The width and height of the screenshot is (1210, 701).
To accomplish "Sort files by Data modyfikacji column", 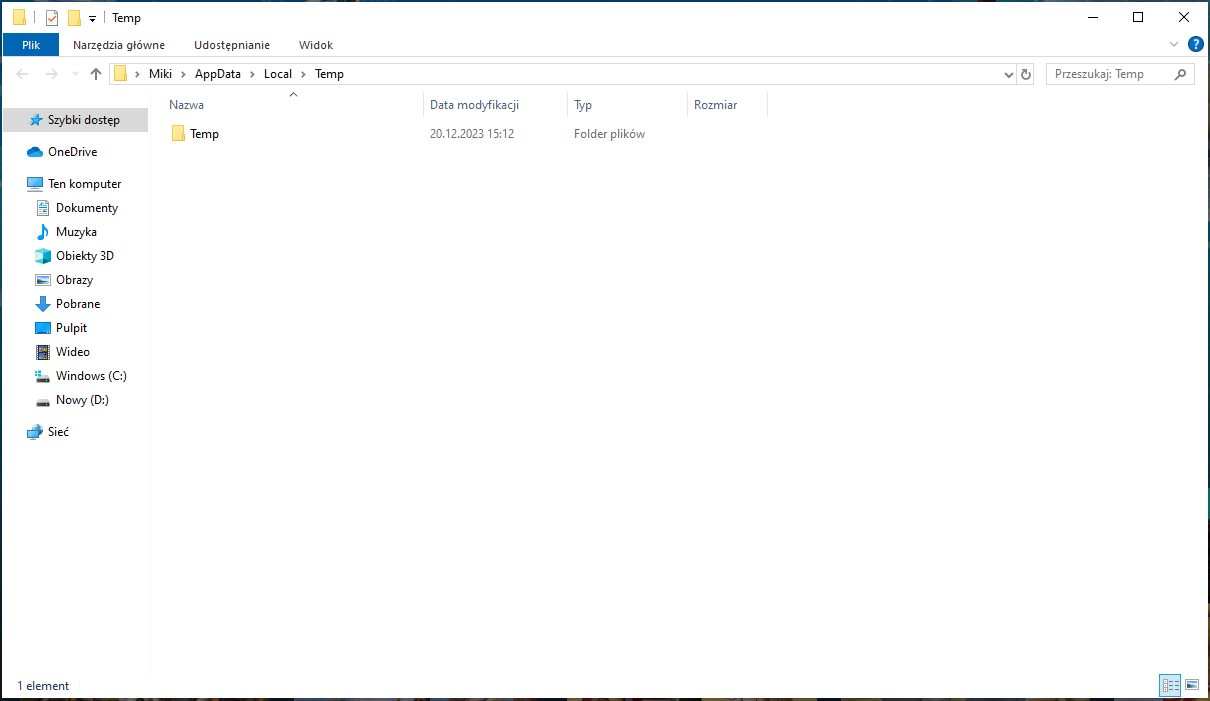I will point(474,105).
